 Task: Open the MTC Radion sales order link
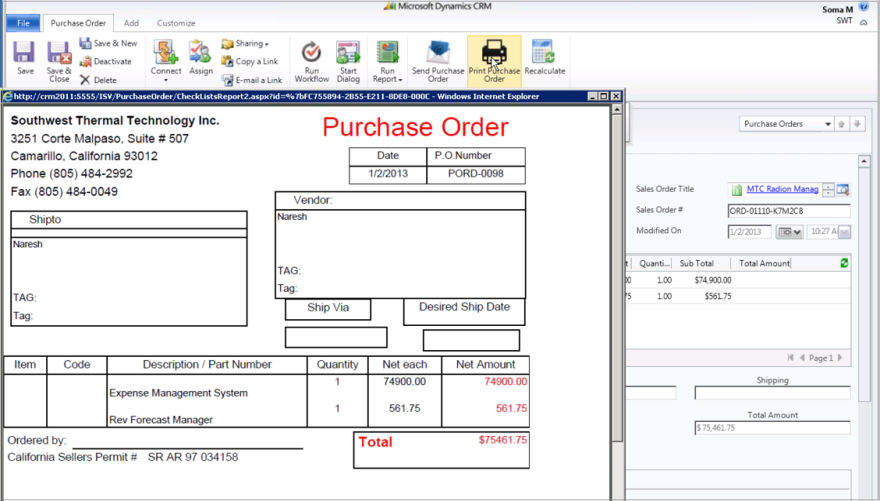click(x=782, y=189)
